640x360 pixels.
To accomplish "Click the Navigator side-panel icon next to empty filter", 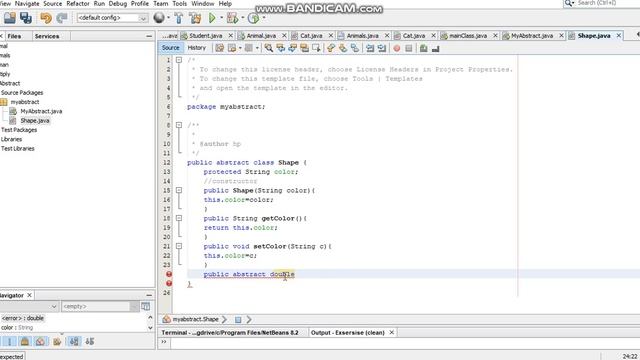I will coord(145,306).
